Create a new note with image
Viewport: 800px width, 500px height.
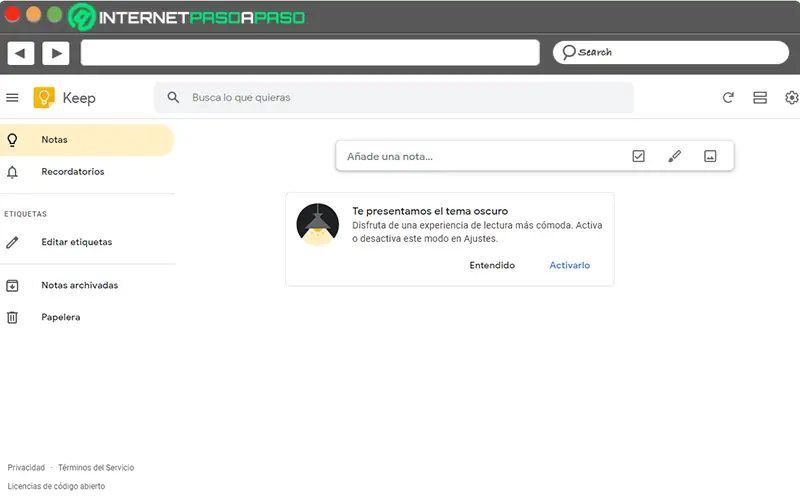click(710, 156)
